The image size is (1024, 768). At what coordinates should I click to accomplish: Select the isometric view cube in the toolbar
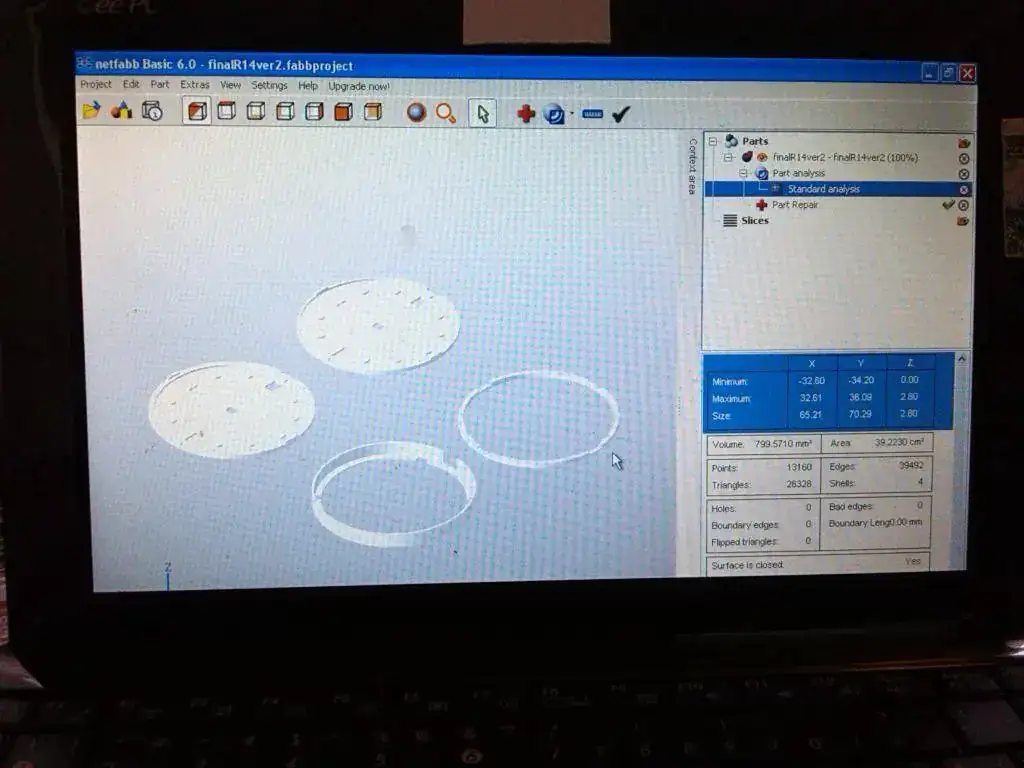click(x=197, y=111)
